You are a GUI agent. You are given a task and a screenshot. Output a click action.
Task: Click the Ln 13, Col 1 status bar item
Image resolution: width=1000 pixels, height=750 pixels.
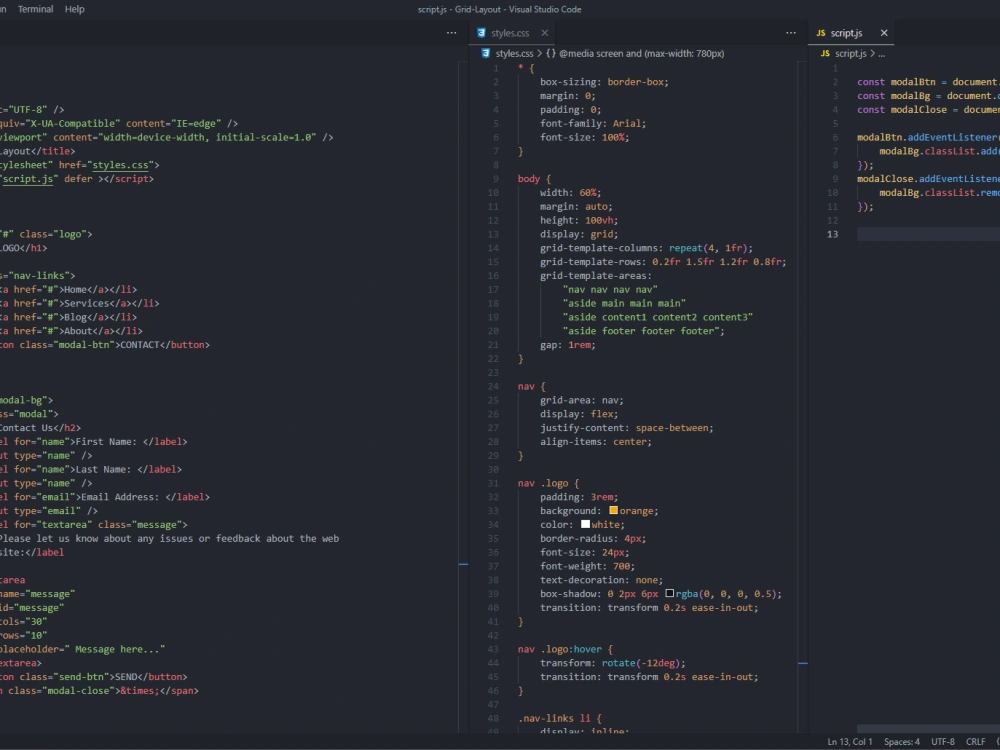[849, 742]
